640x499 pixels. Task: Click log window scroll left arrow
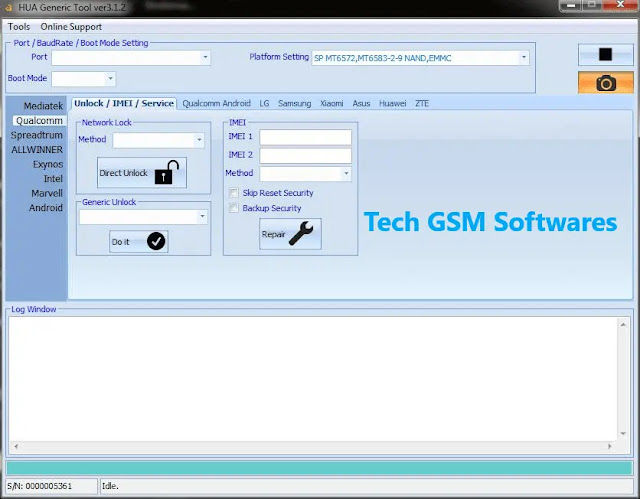tap(16, 446)
